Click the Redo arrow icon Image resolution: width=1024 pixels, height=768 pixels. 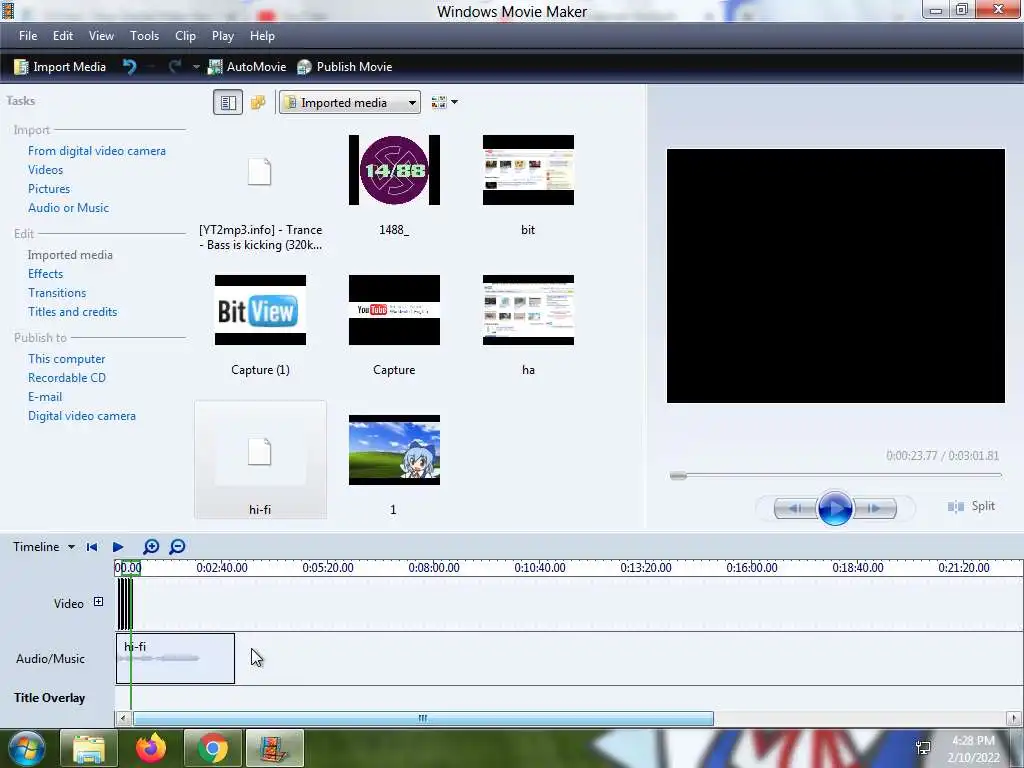(x=174, y=67)
